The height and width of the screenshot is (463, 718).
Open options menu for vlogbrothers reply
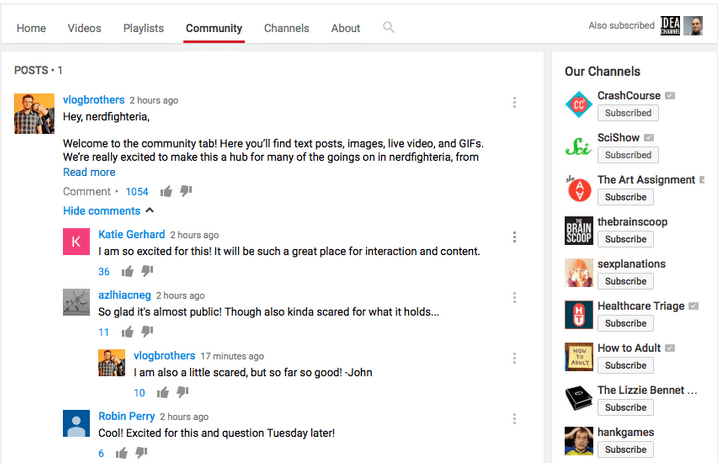514,358
